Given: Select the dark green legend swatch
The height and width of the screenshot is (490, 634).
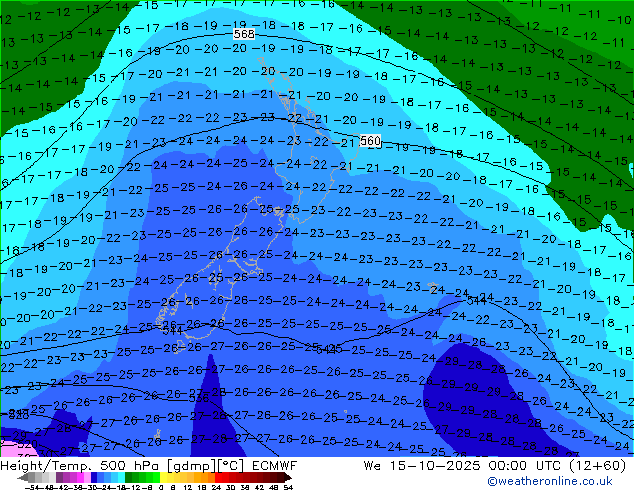Looking at the screenshot, I should coord(129,477).
